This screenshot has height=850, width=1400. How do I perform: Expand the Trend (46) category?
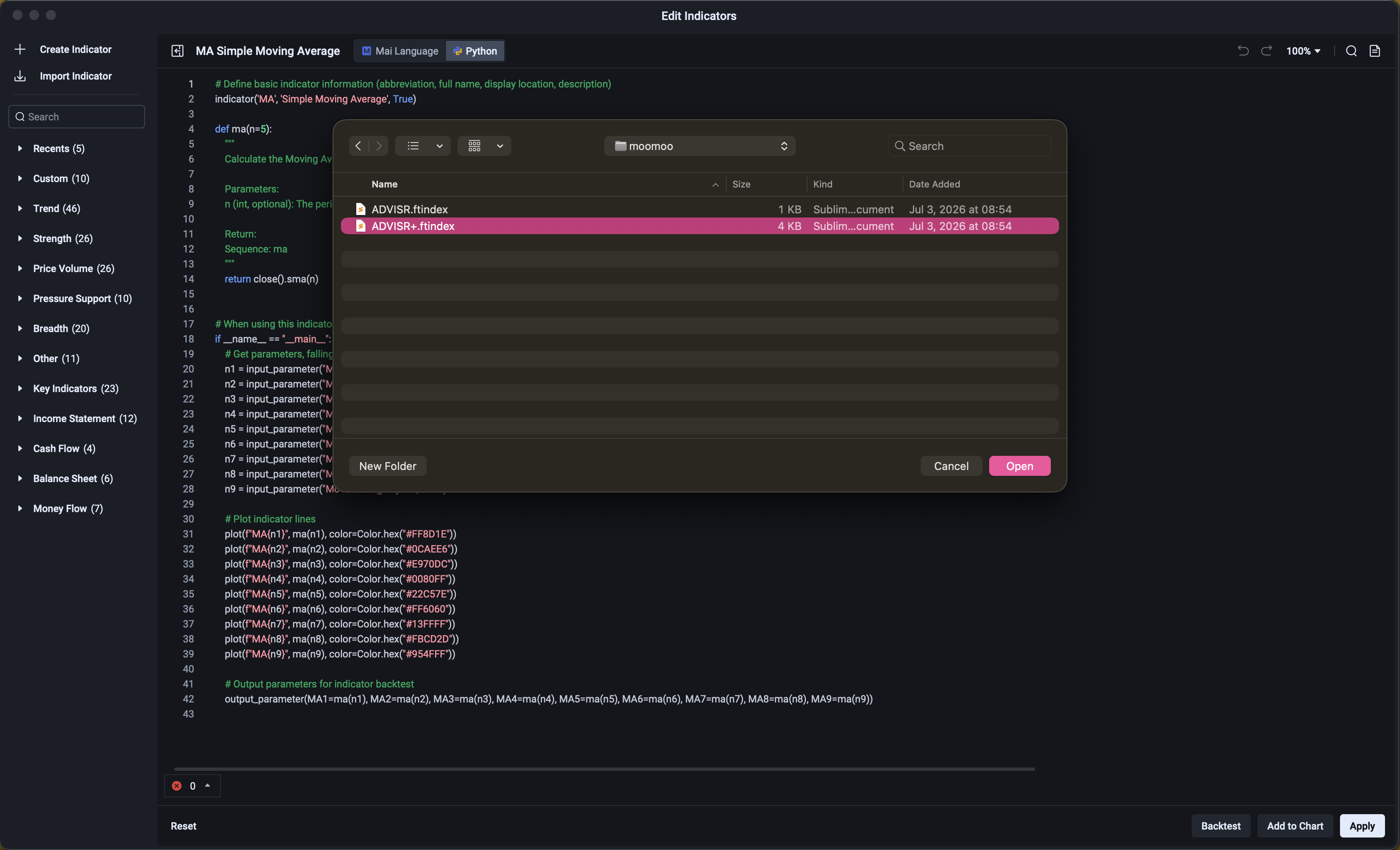coord(20,208)
